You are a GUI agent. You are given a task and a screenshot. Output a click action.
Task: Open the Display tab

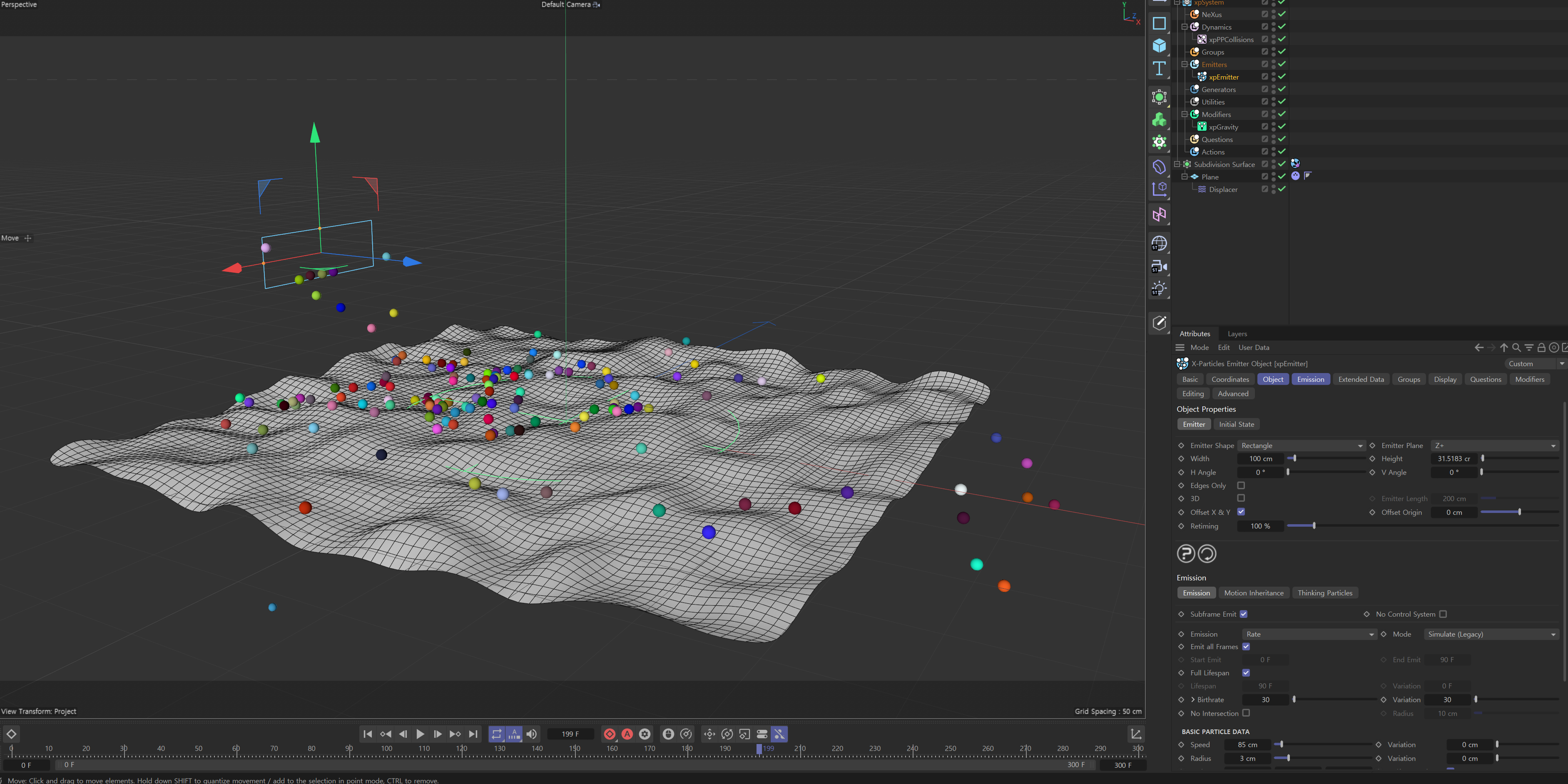point(1444,379)
